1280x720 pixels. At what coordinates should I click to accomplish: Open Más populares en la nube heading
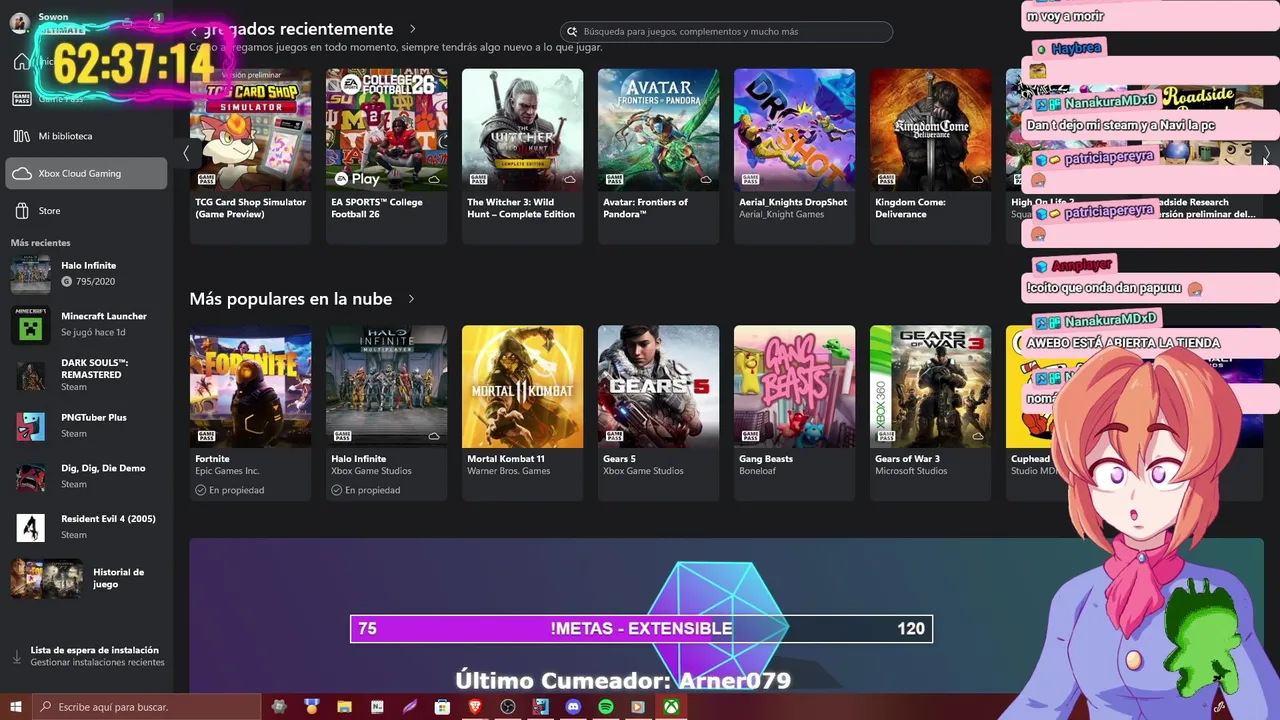point(291,299)
